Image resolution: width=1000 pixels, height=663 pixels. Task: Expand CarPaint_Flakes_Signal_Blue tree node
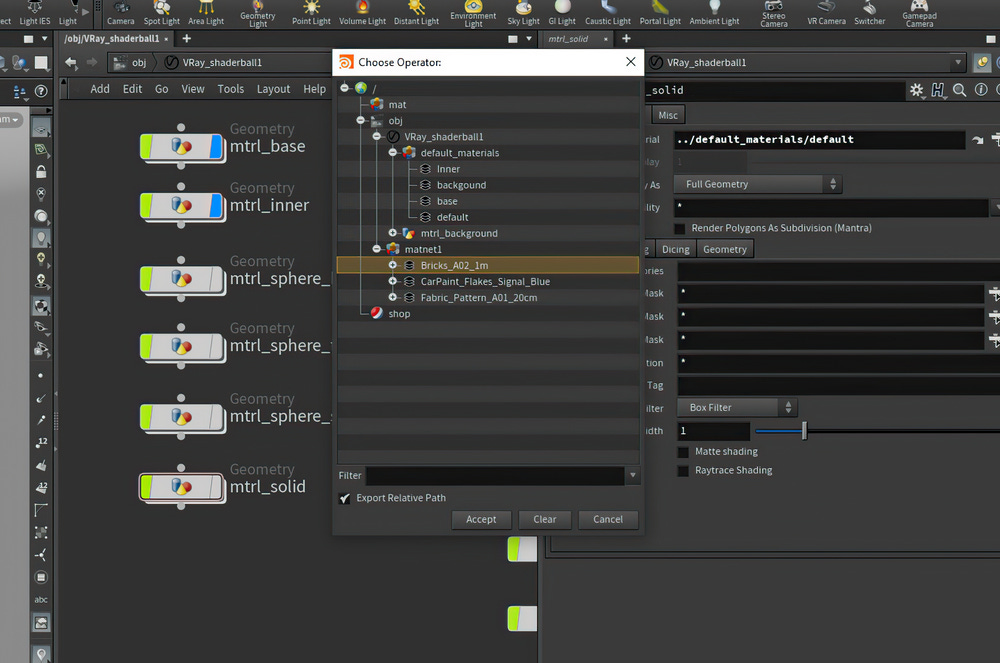point(393,281)
